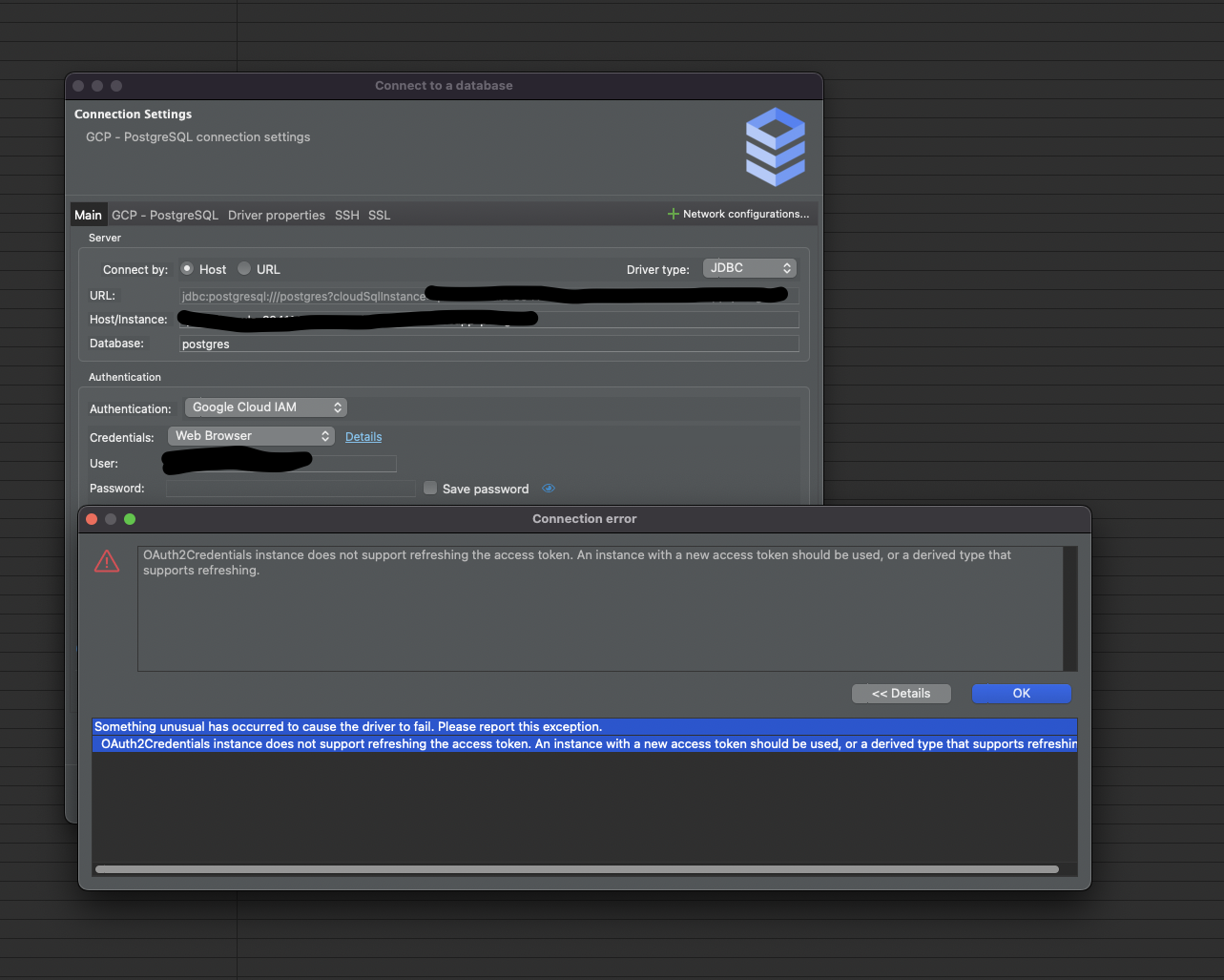Select the URL radio button
Image resolution: width=1224 pixels, height=980 pixels.
click(242, 269)
